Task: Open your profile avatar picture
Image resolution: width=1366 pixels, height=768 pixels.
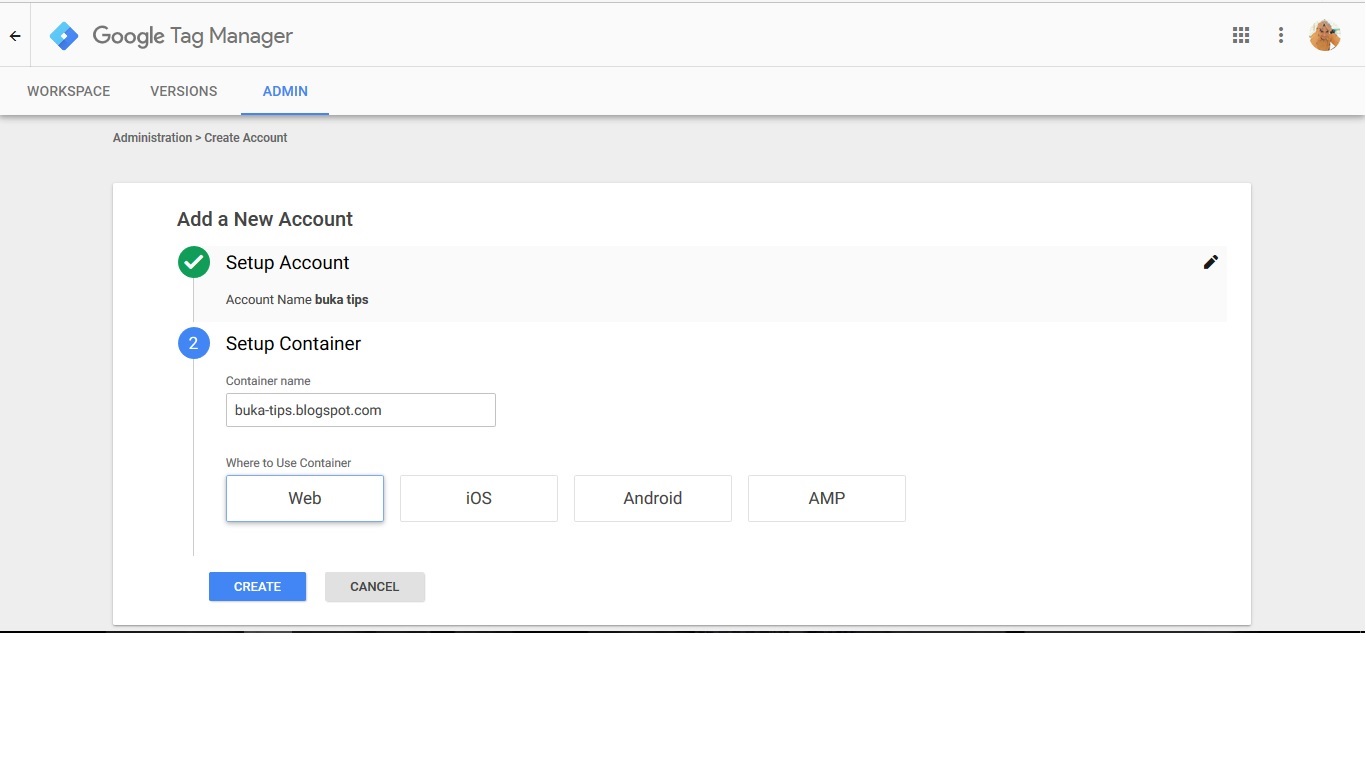Action: click(x=1324, y=34)
